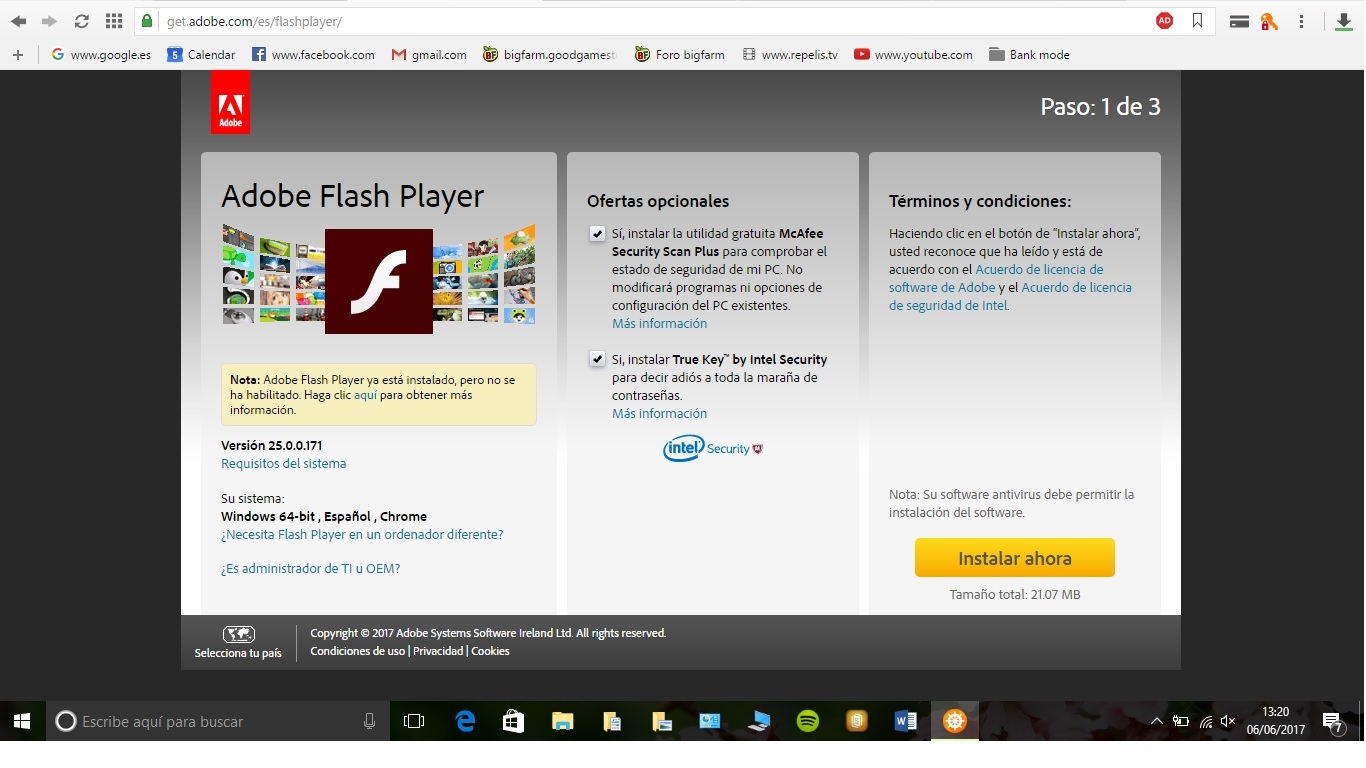
Task: Open the downloads arrow icon
Action: click(x=1344, y=21)
